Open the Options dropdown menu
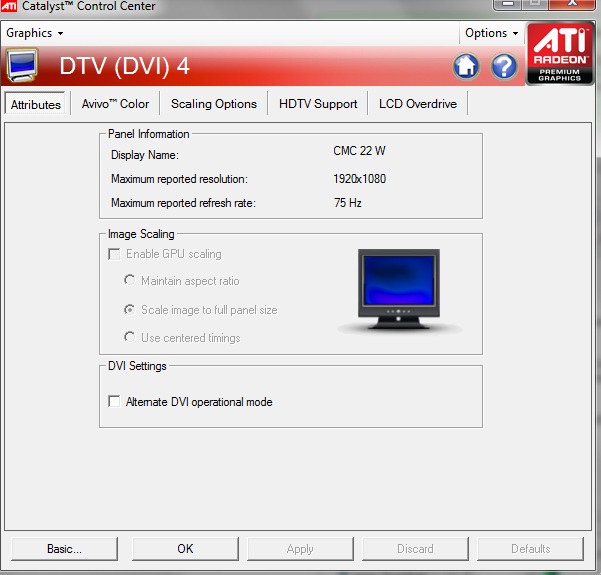Image resolution: width=601 pixels, height=575 pixels. point(491,33)
